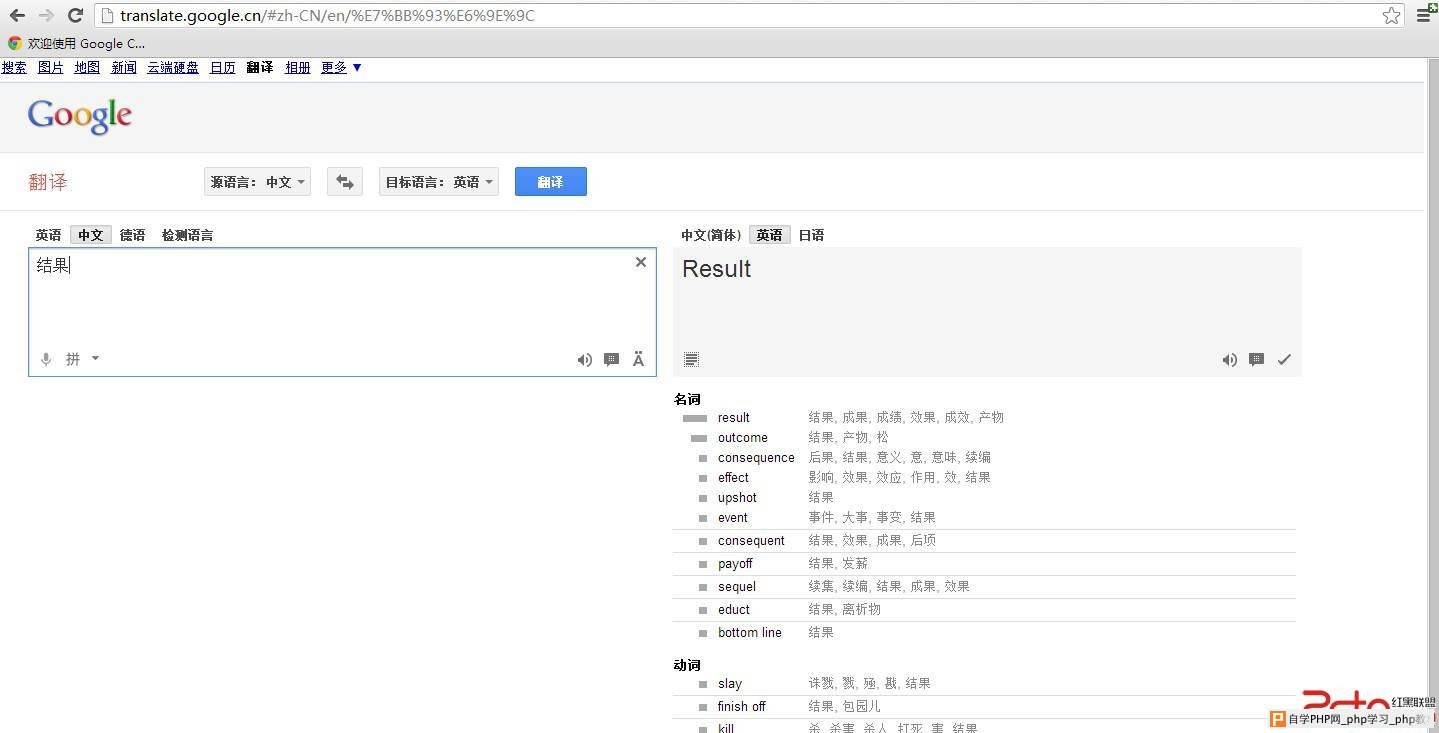Rate translation with checkmark icon
The width and height of the screenshot is (1439, 733).
pos(1284,360)
